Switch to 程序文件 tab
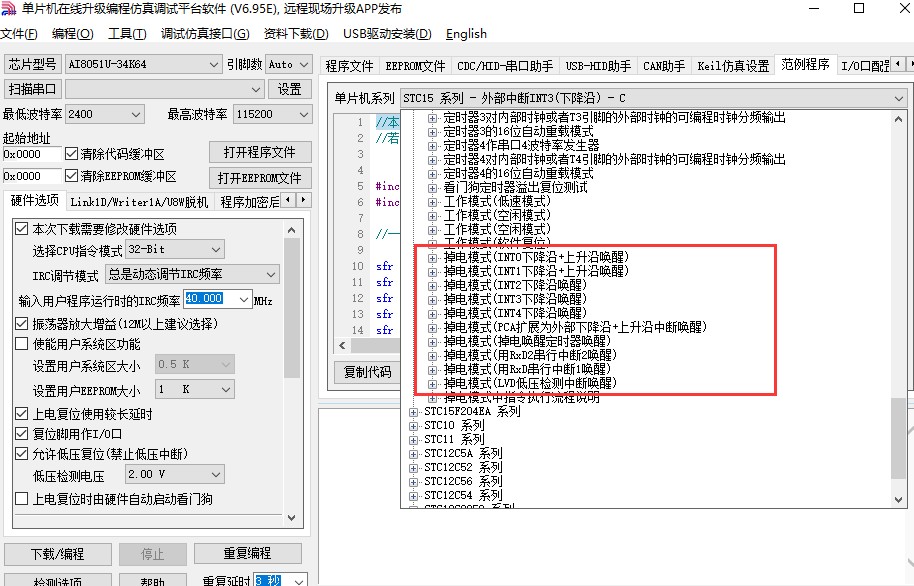The width and height of the screenshot is (914, 586). click(x=350, y=66)
